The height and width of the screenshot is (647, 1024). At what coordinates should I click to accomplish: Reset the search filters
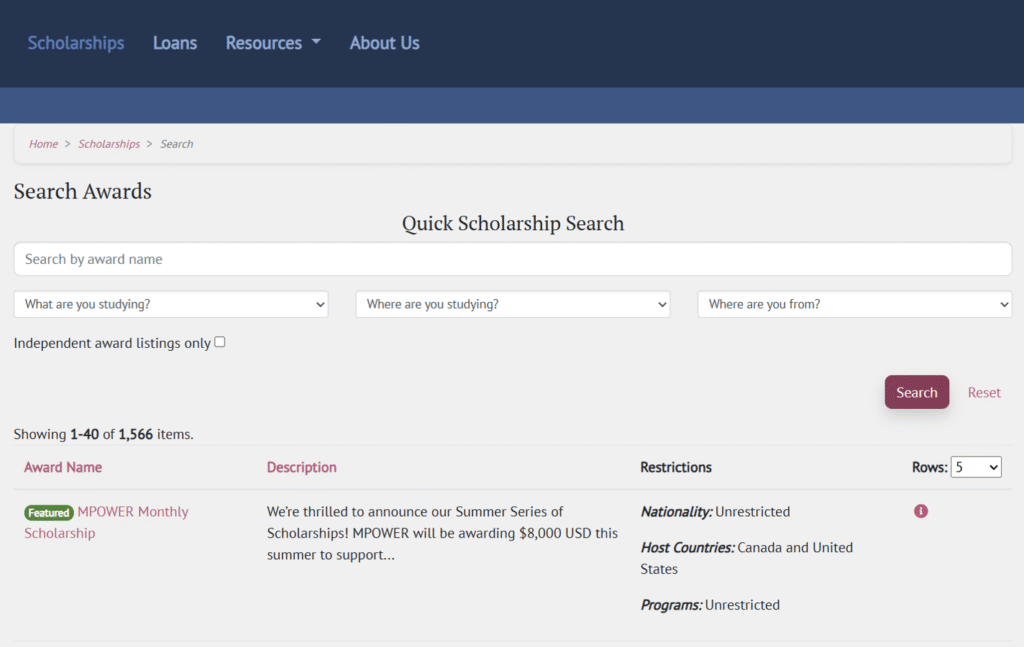[984, 392]
